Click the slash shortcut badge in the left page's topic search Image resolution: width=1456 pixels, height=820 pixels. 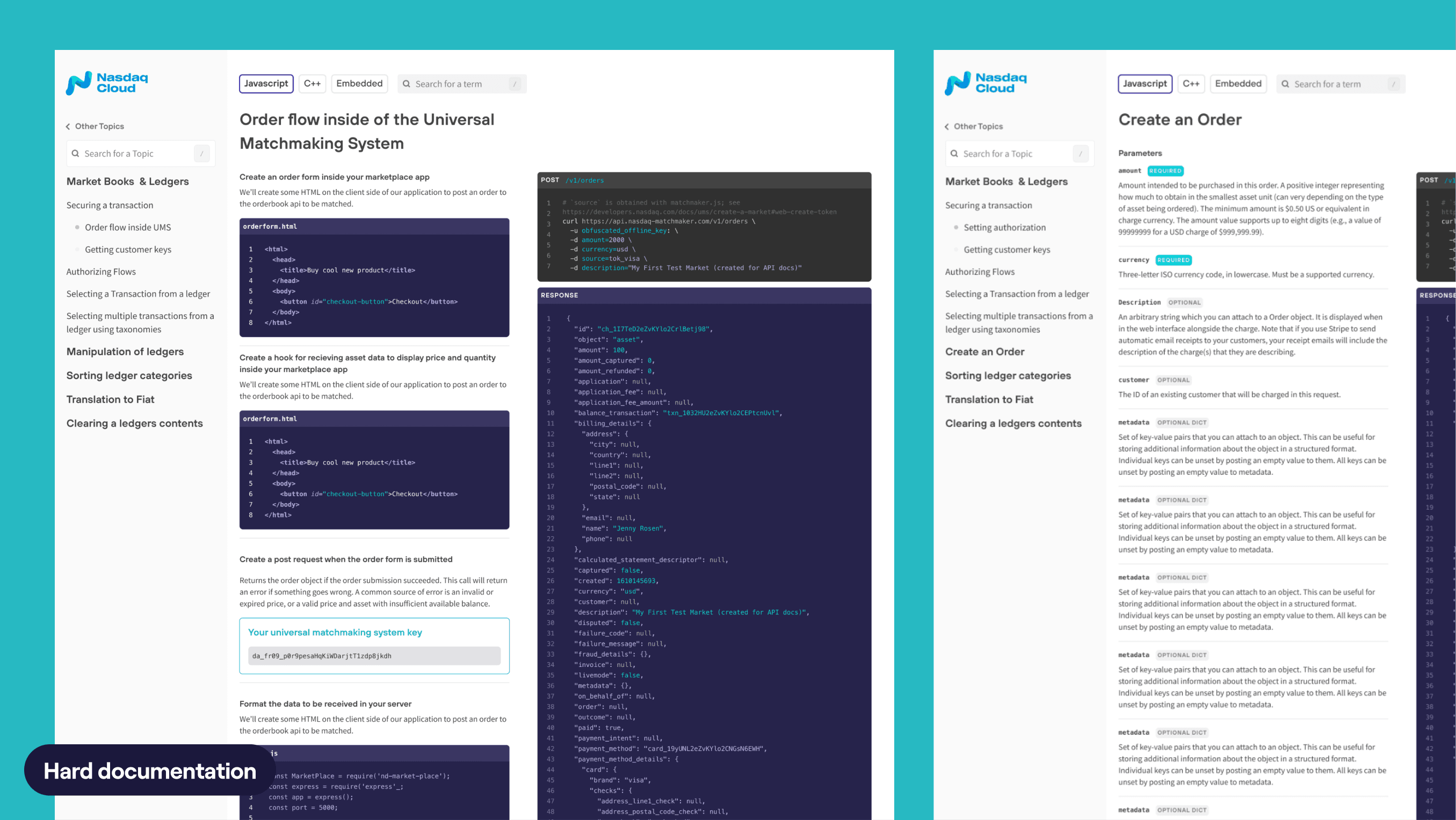click(202, 153)
